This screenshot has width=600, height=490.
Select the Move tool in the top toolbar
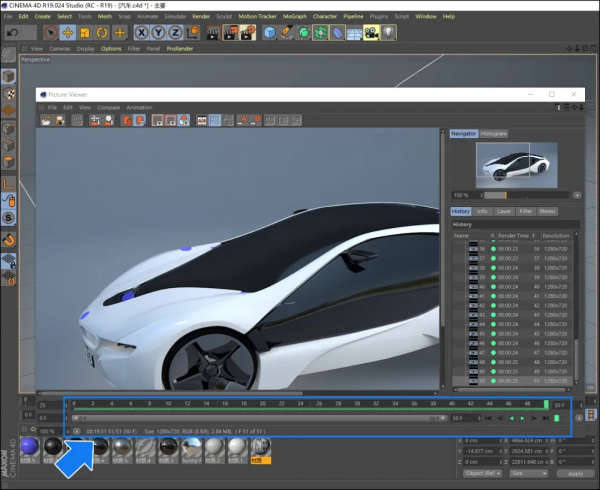pyautogui.click(x=68, y=33)
